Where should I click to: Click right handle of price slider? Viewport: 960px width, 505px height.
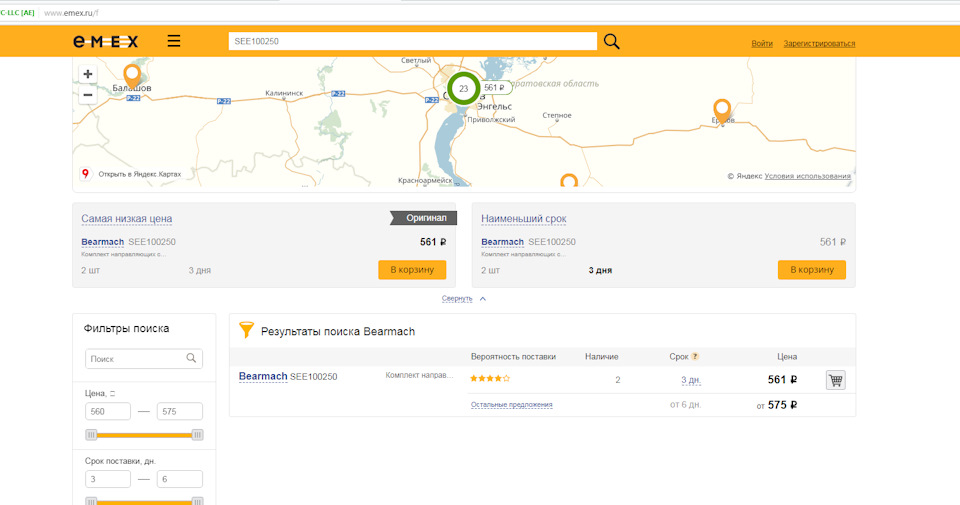(x=197, y=435)
